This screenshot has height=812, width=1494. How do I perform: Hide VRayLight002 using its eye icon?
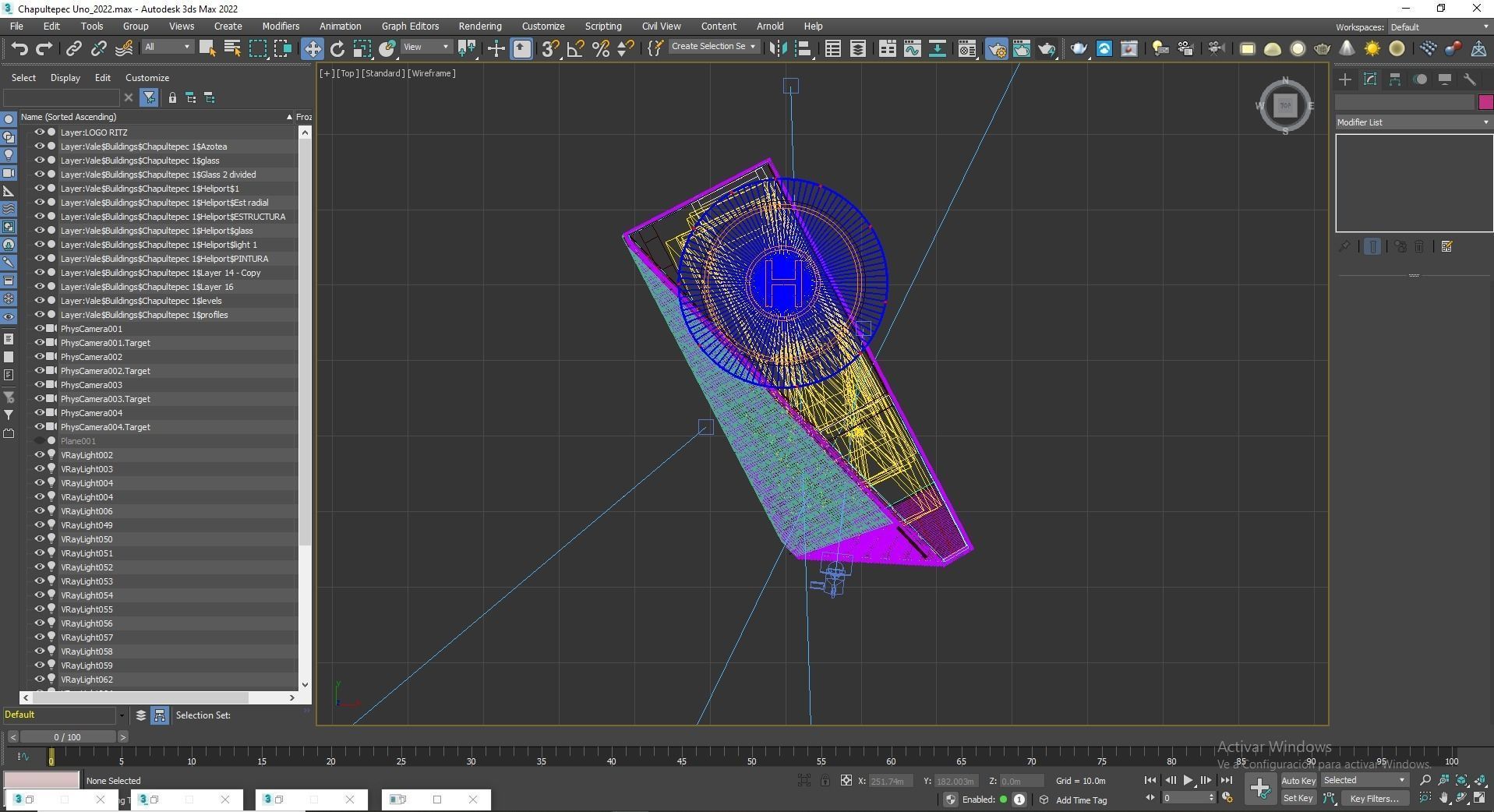click(39, 455)
